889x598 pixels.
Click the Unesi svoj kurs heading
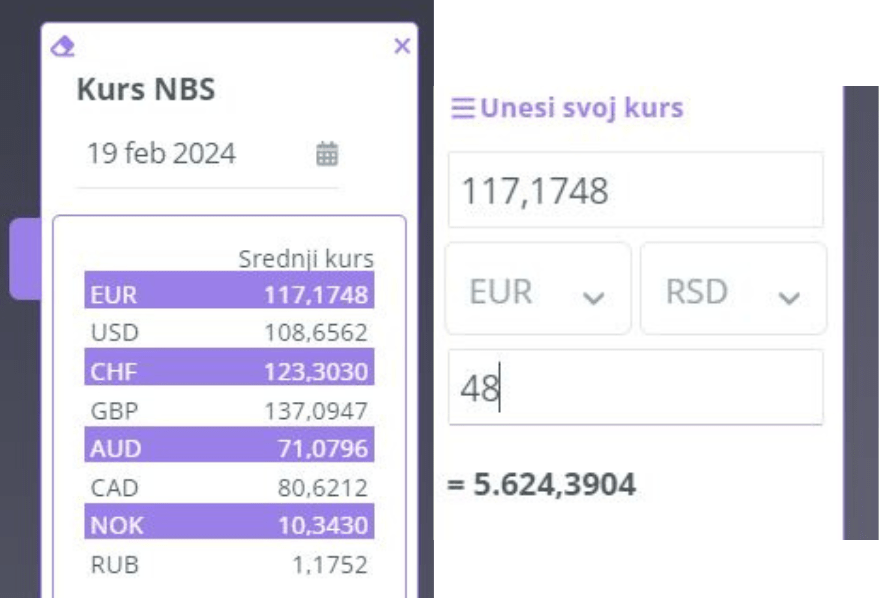582,108
